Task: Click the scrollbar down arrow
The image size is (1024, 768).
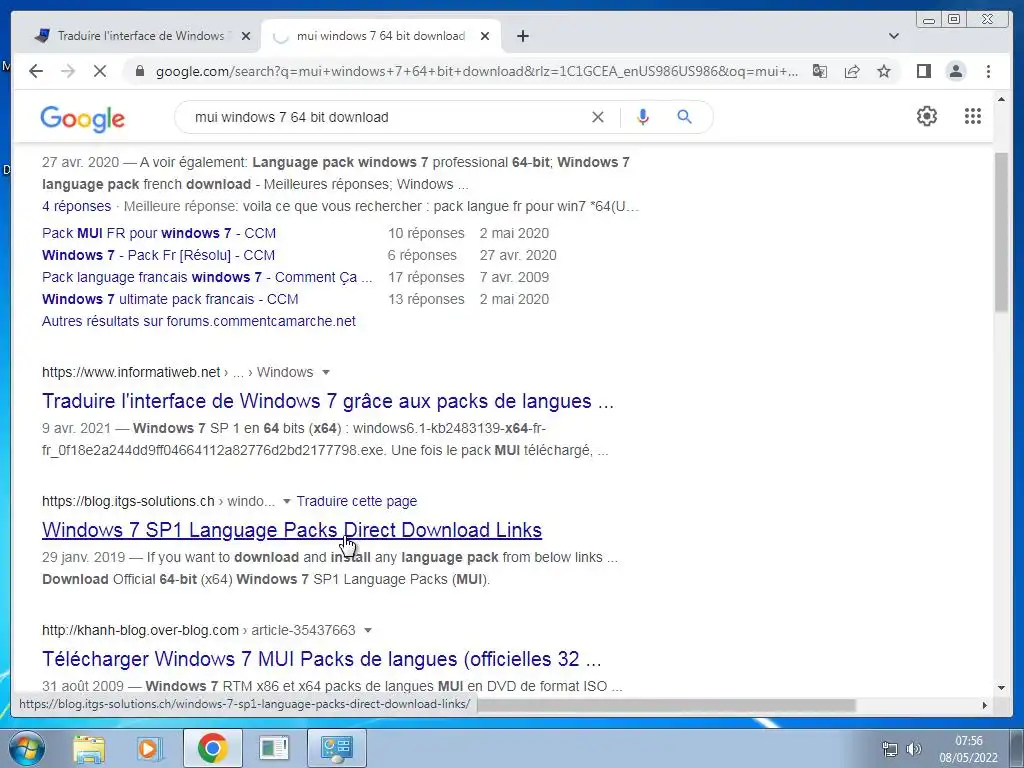Action: point(1001,687)
